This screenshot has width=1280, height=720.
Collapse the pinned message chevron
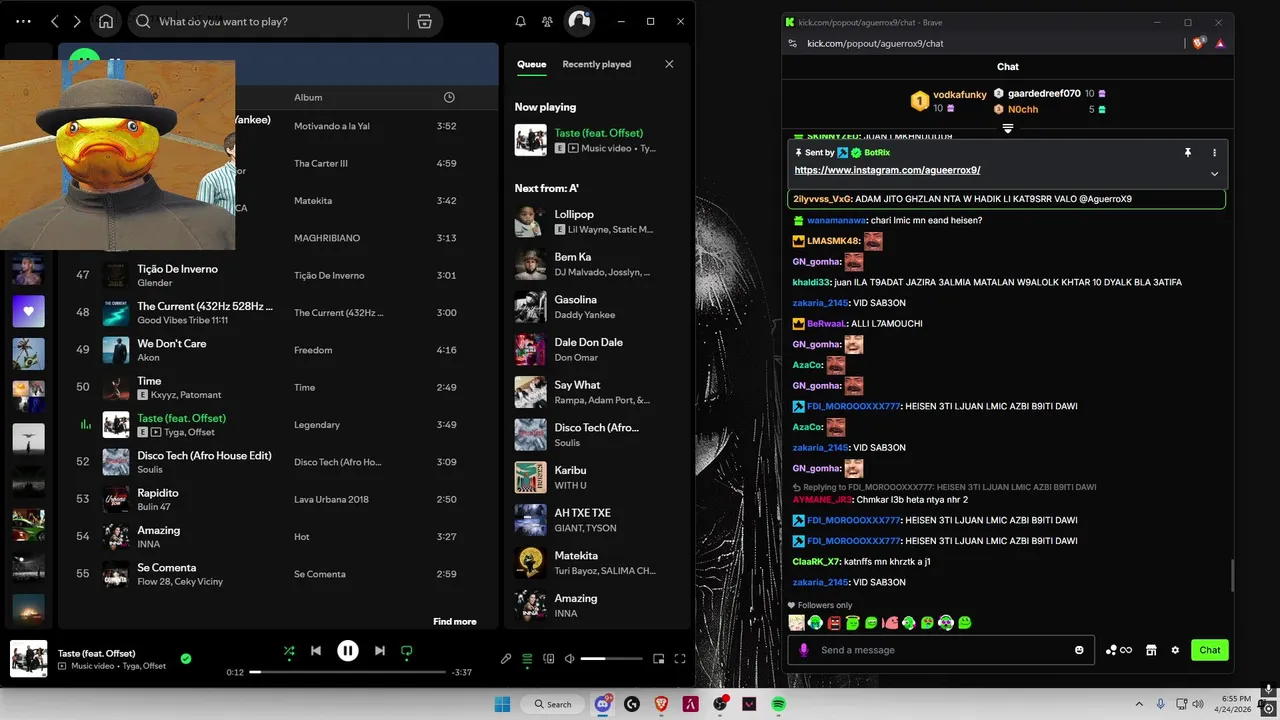click(1214, 173)
